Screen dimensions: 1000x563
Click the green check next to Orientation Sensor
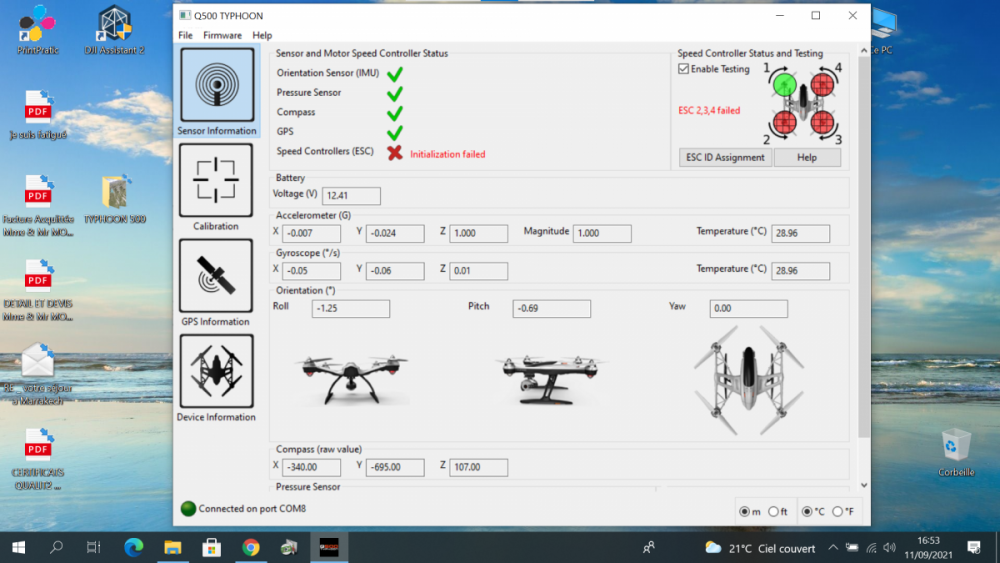point(395,74)
